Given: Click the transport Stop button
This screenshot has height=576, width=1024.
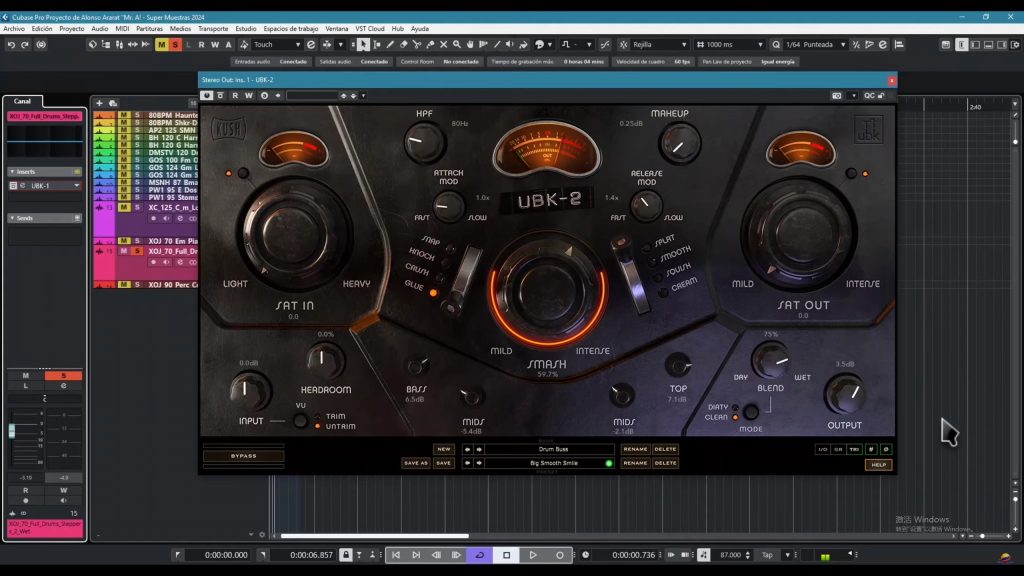Looking at the screenshot, I should point(506,554).
